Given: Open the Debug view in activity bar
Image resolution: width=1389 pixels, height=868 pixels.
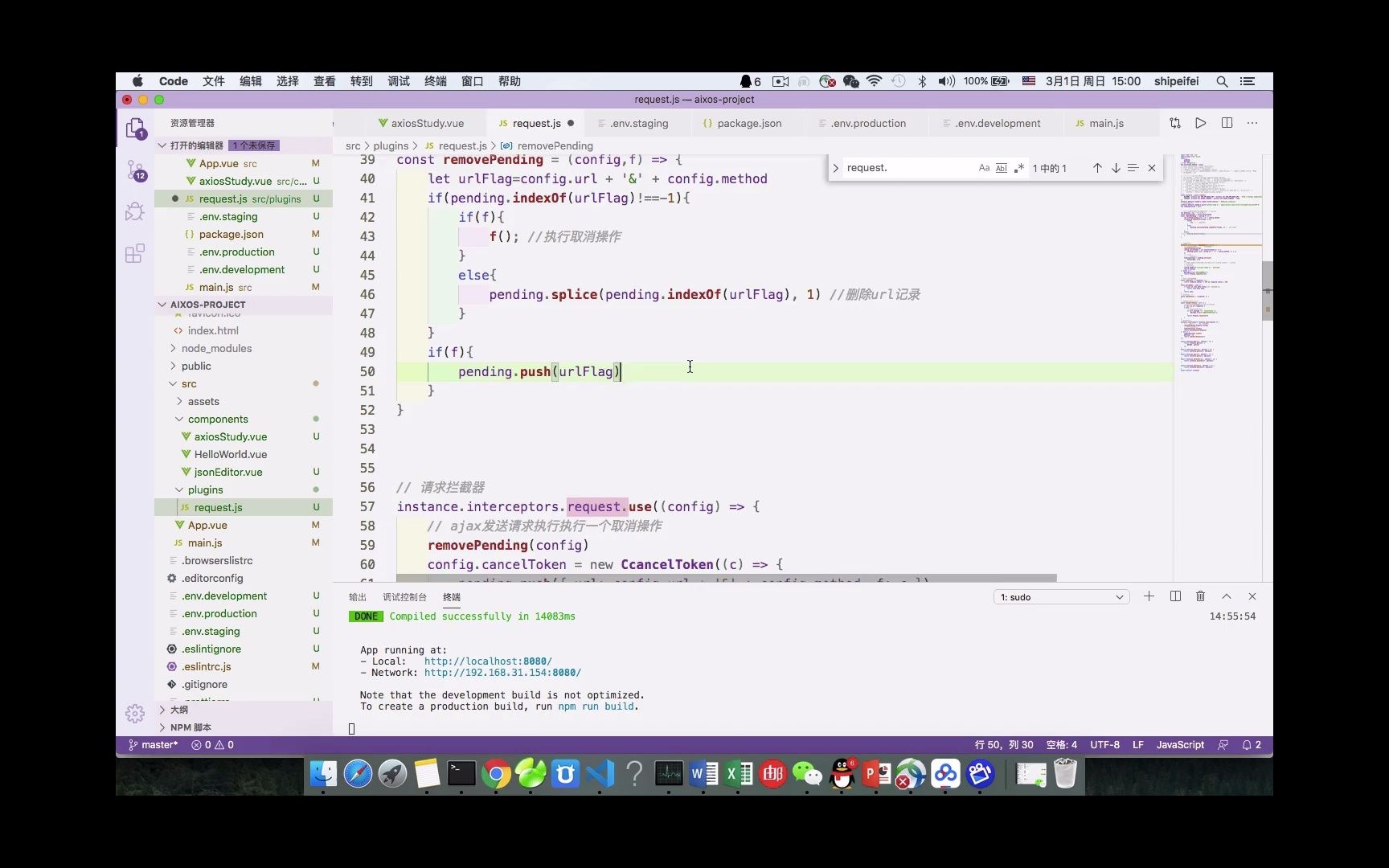Looking at the screenshot, I should pyautogui.click(x=135, y=211).
